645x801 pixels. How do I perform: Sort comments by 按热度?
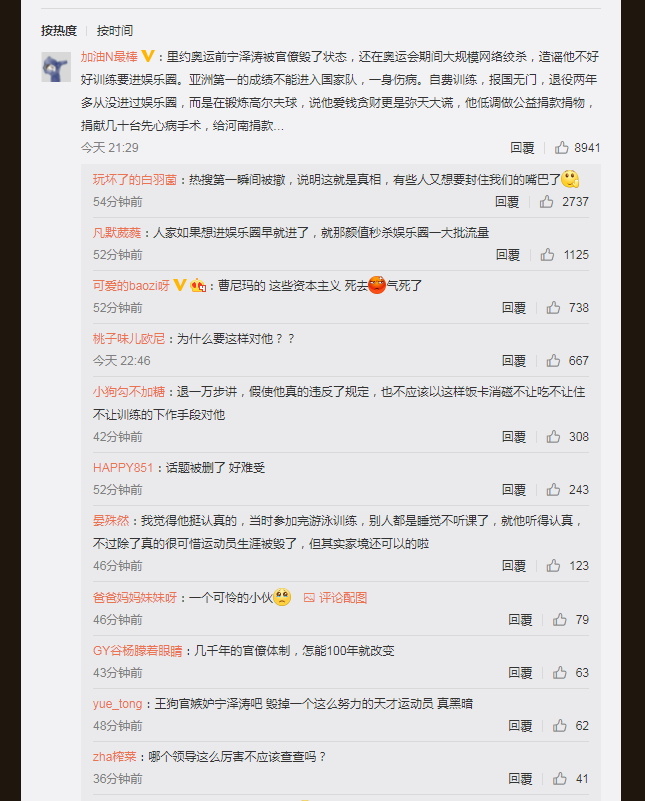59,31
